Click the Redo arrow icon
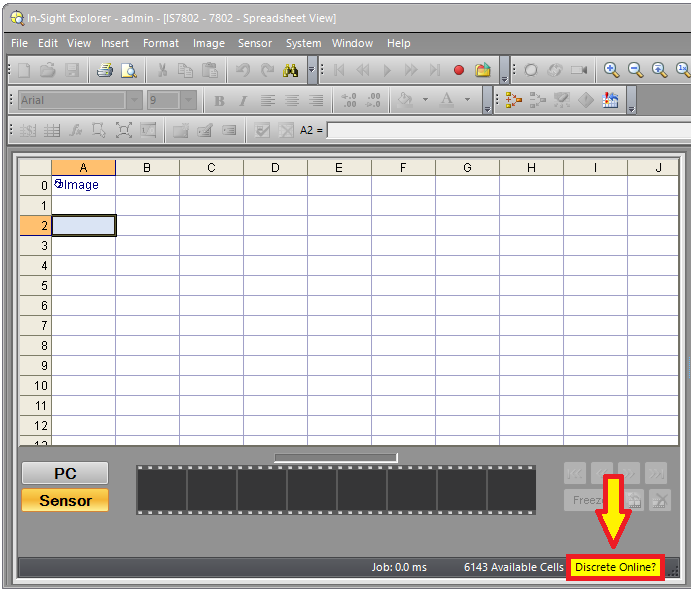This screenshot has height=590, width=691. [267, 70]
